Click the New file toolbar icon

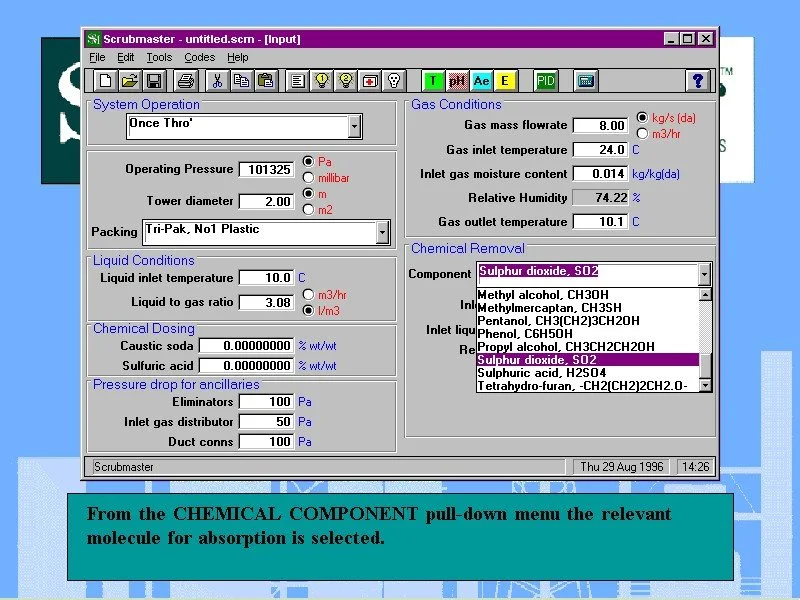106,81
